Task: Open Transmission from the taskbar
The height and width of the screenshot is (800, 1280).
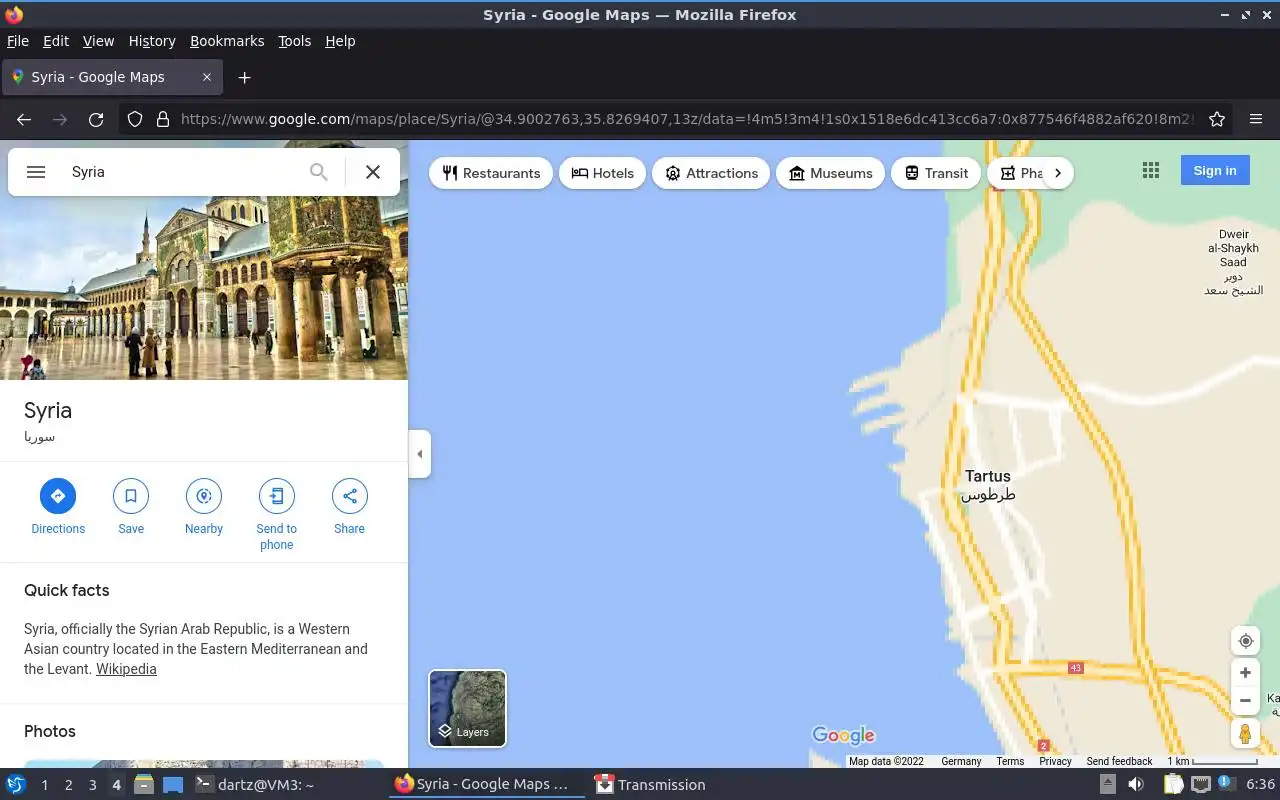Action: [x=650, y=785]
